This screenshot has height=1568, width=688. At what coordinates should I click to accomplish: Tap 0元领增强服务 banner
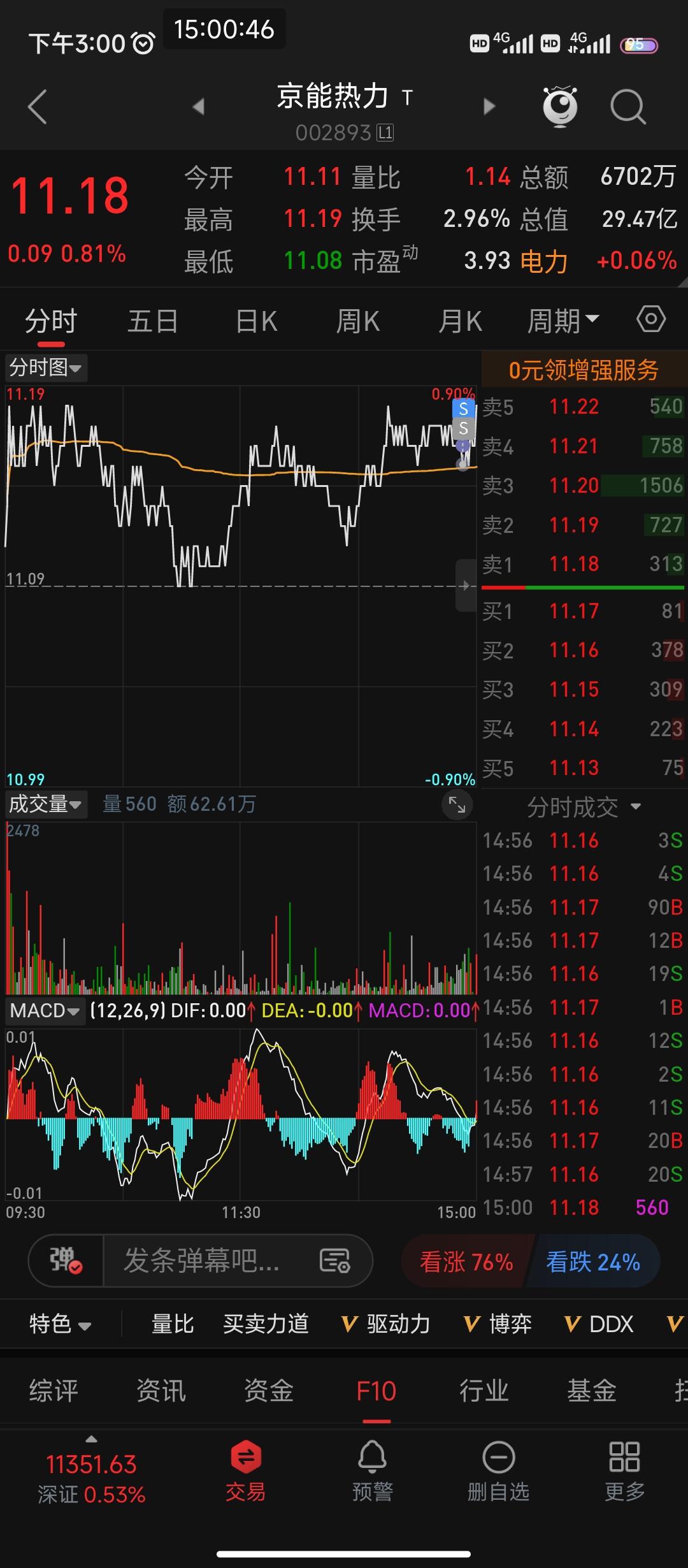coord(584,370)
